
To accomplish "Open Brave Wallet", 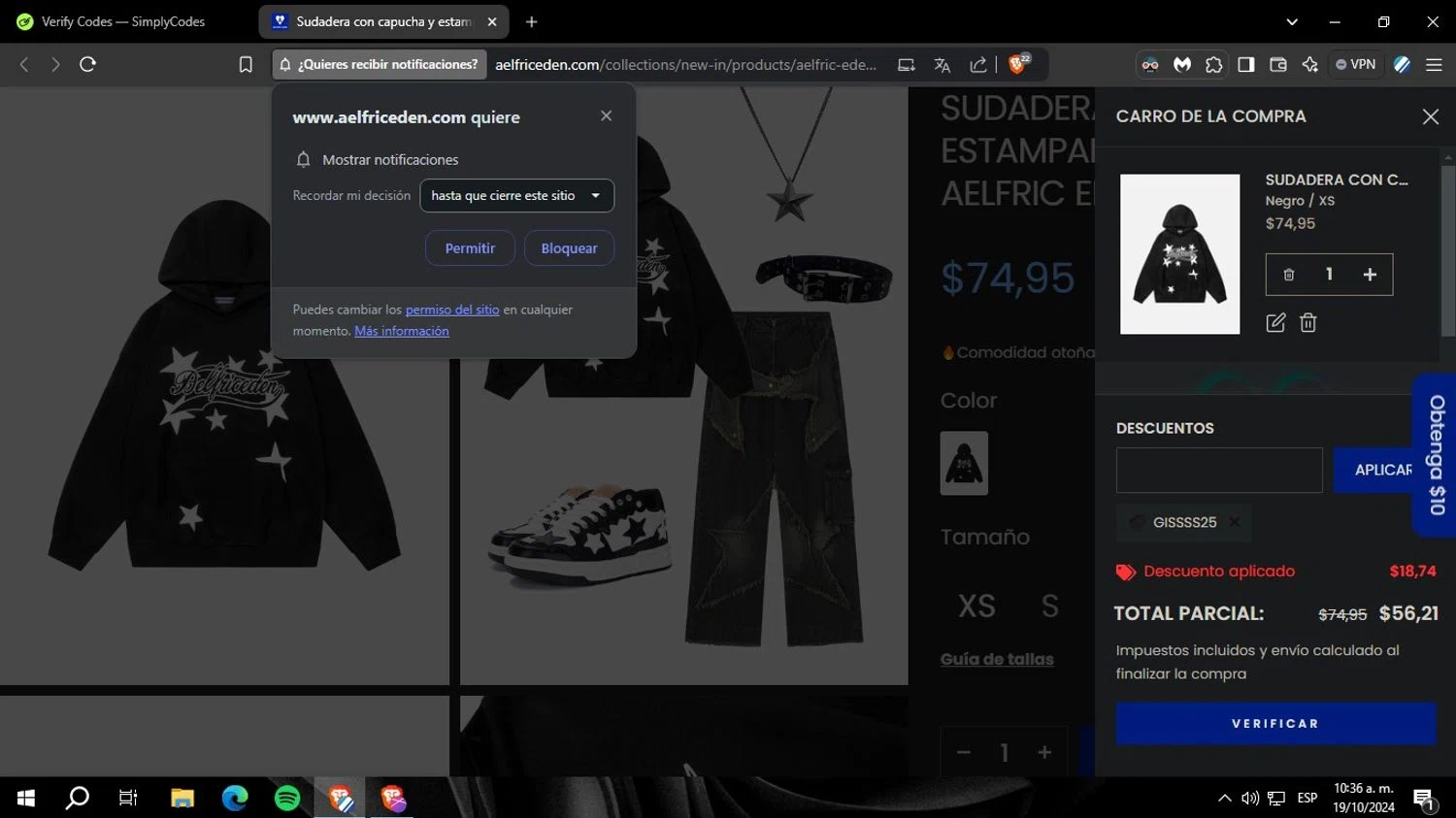I will pos(1278,65).
